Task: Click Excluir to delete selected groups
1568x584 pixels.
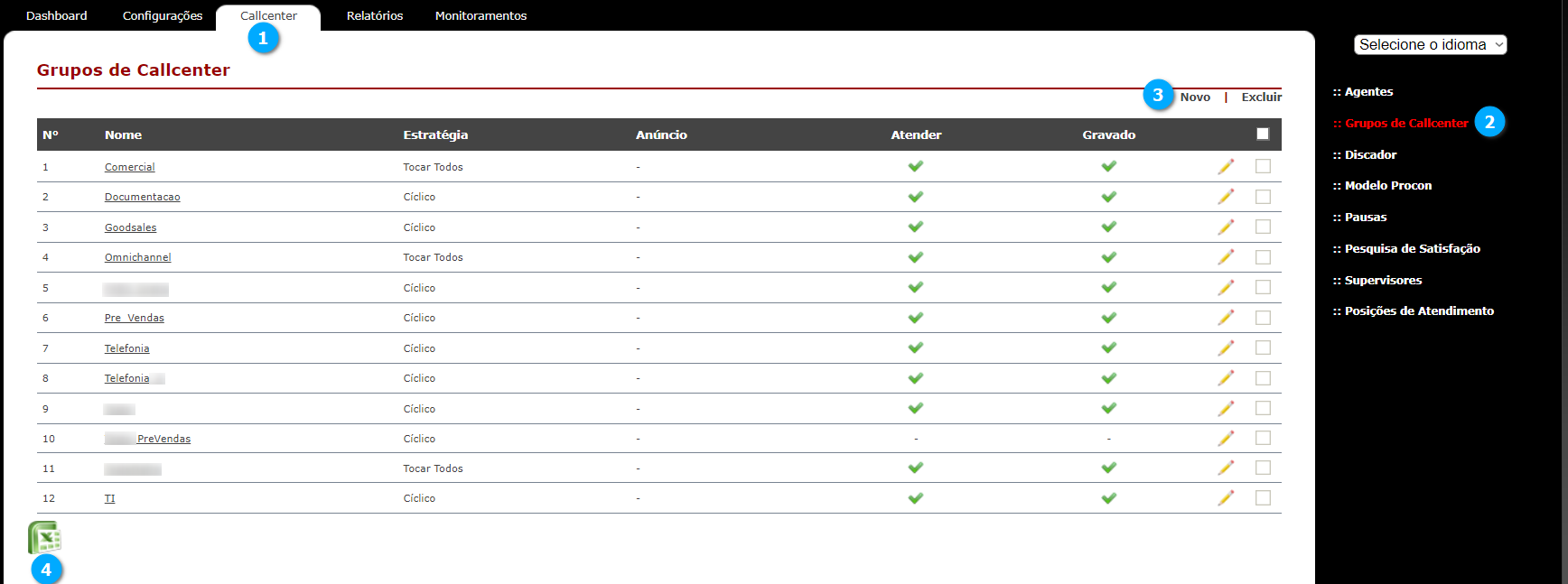Action: tap(1262, 97)
